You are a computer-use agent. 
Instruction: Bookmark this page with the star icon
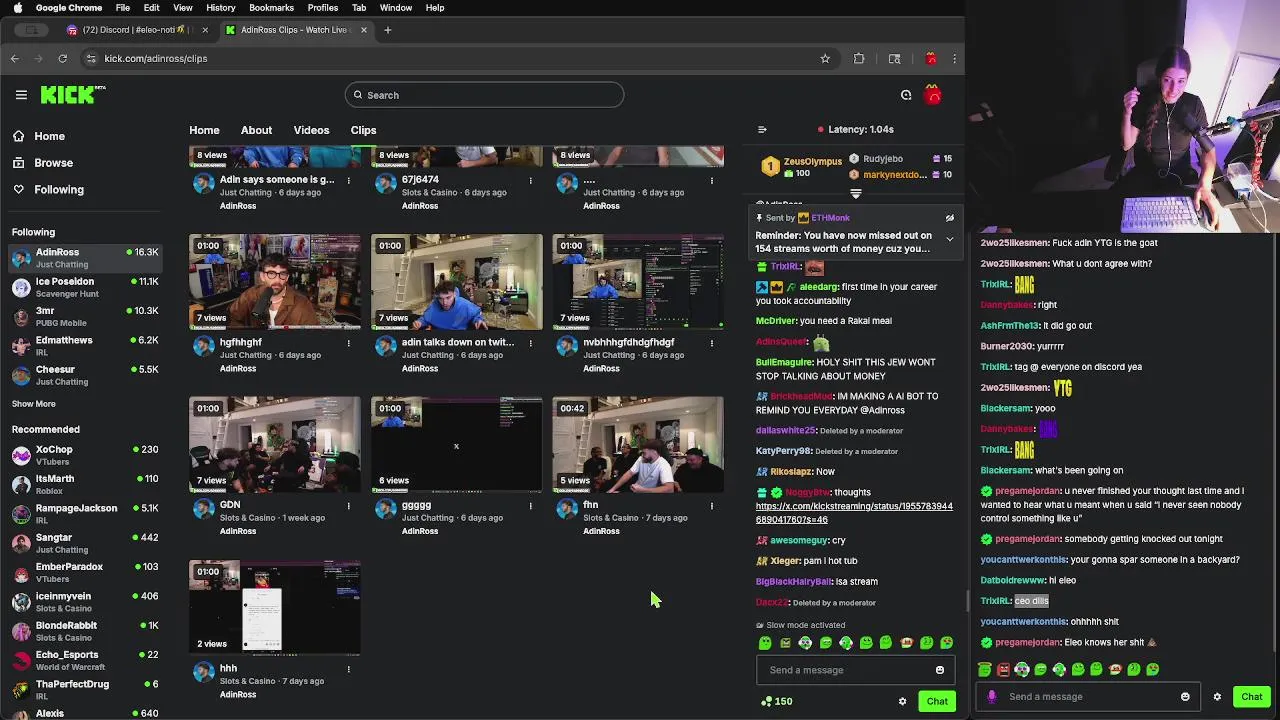click(x=825, y=58)
